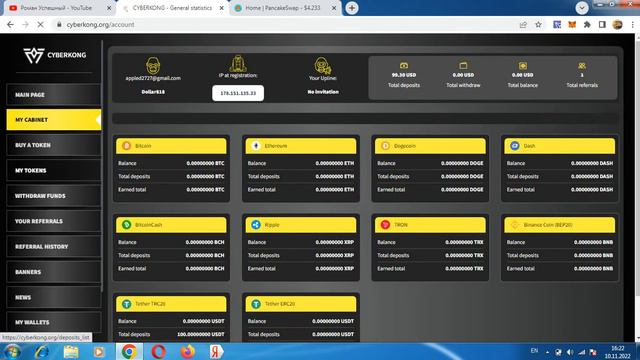The height and width of the screenshot is (360, 640).
Task: Click the Share page icon in address bar
Action: click(523, 24)
